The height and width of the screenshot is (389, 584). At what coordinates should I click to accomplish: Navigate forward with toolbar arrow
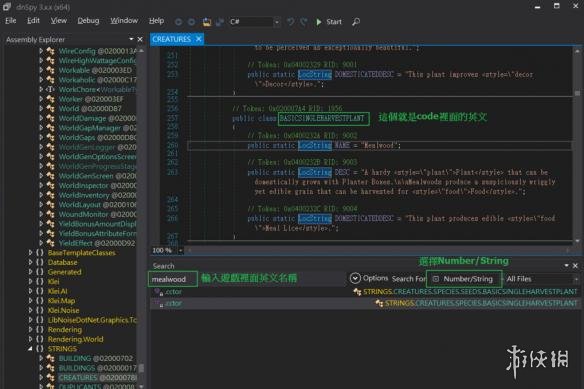click(191, 22)
